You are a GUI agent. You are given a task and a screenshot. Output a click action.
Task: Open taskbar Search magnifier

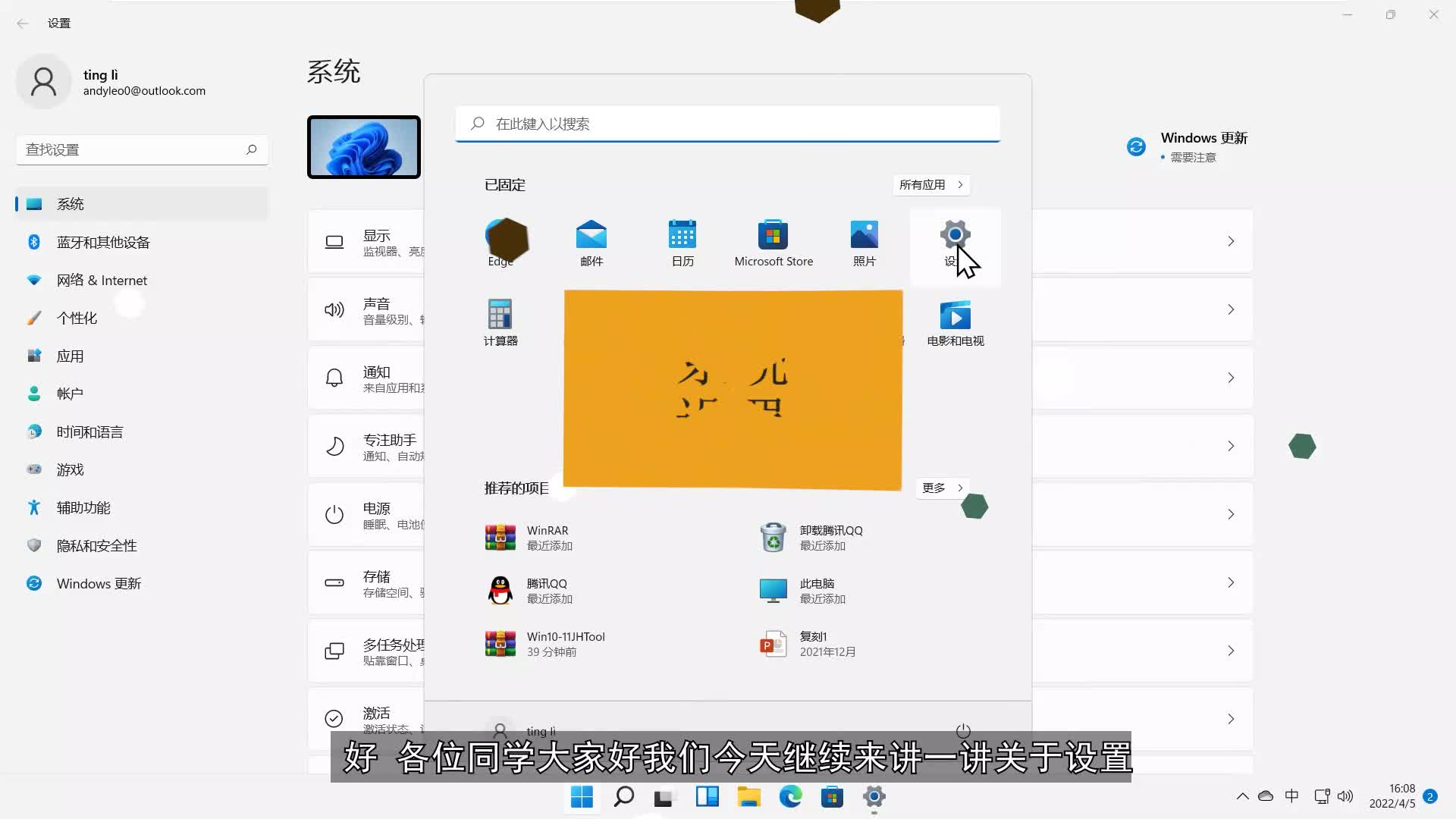coord(623,797)
